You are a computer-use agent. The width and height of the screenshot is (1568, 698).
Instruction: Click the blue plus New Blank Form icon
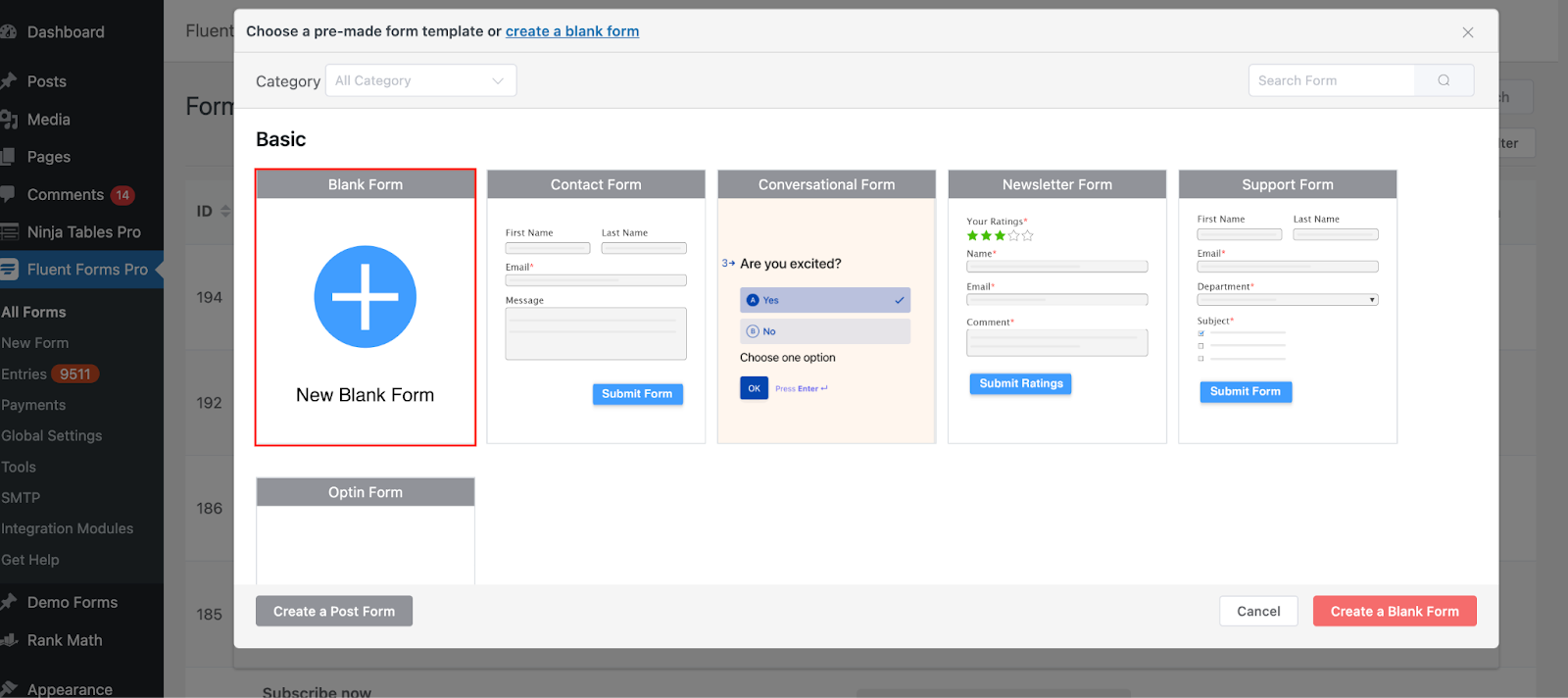365,297
